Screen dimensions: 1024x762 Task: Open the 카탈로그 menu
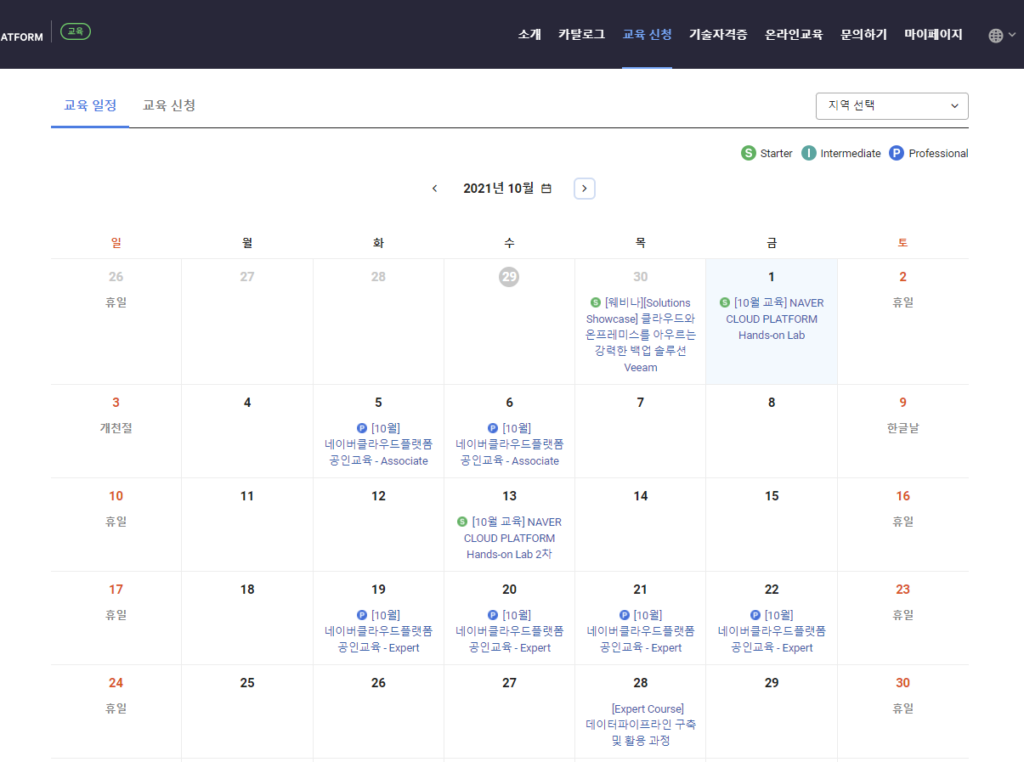581,35
